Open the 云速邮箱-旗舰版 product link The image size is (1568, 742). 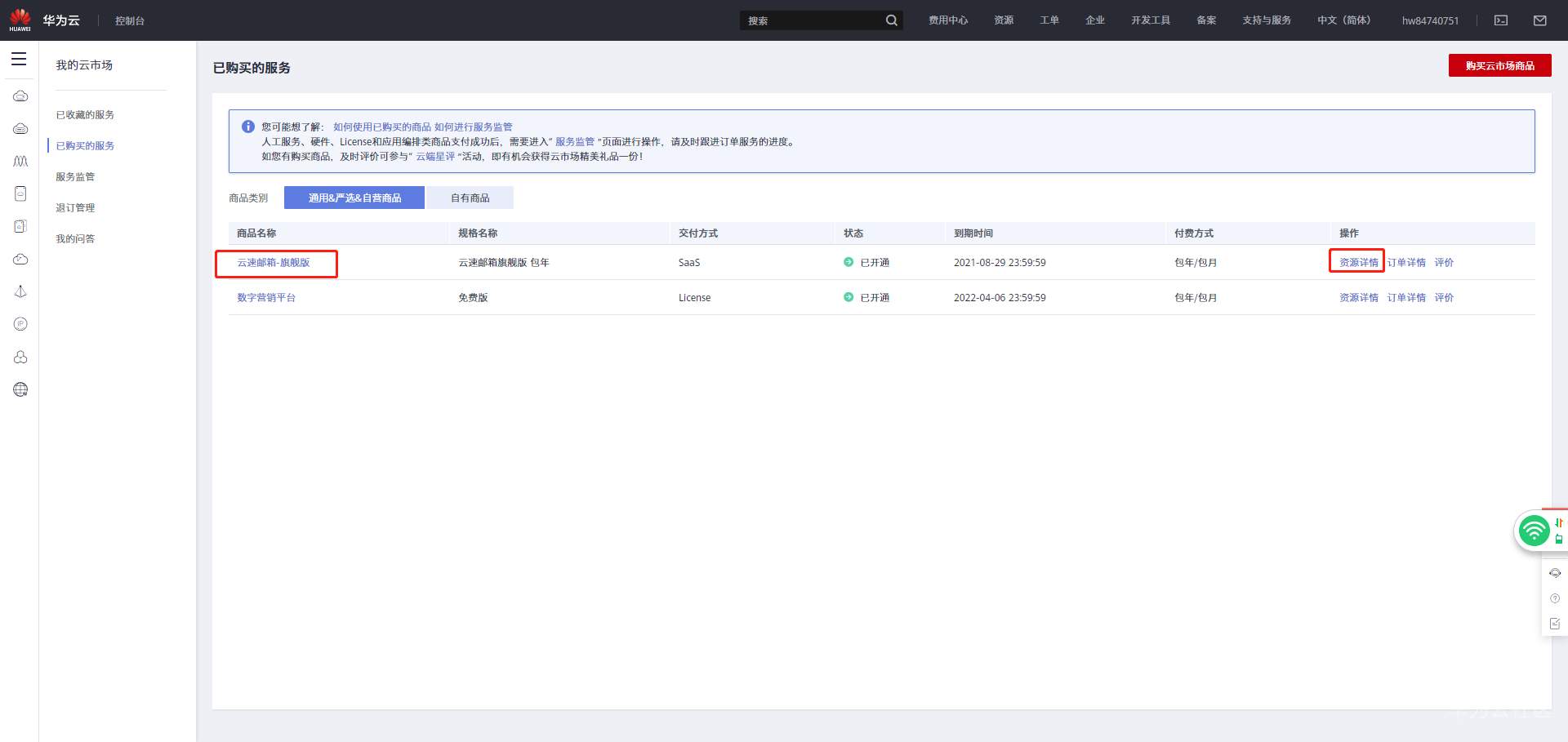pyautogui.click(x=274, y=263)
